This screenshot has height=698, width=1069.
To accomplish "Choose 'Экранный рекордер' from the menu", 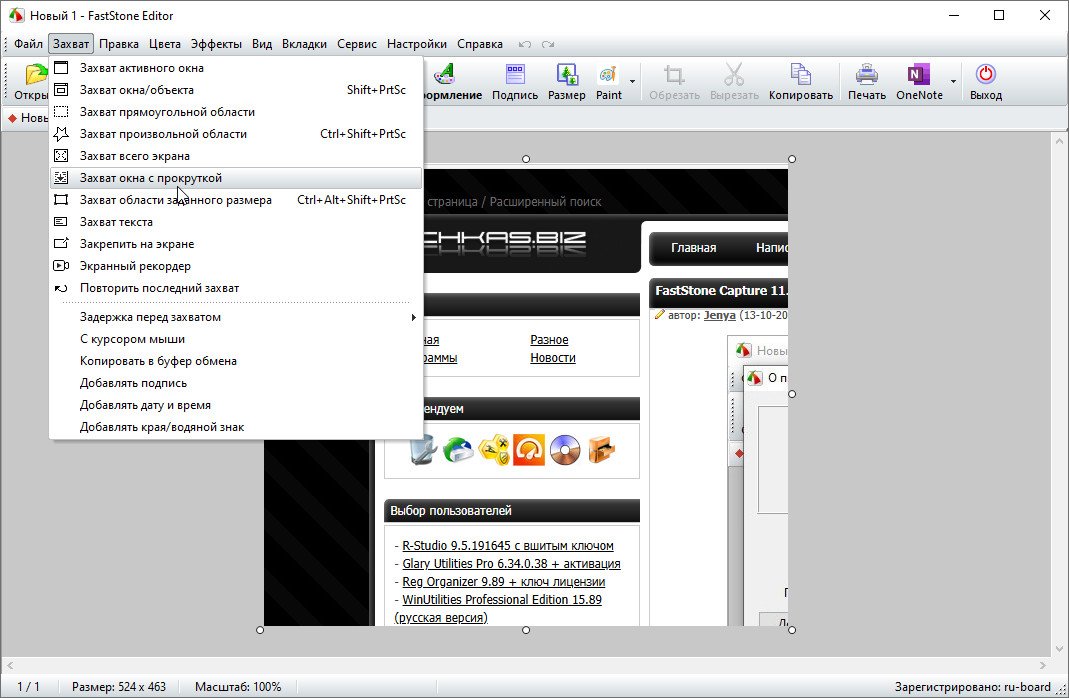I will pos(135,266).
